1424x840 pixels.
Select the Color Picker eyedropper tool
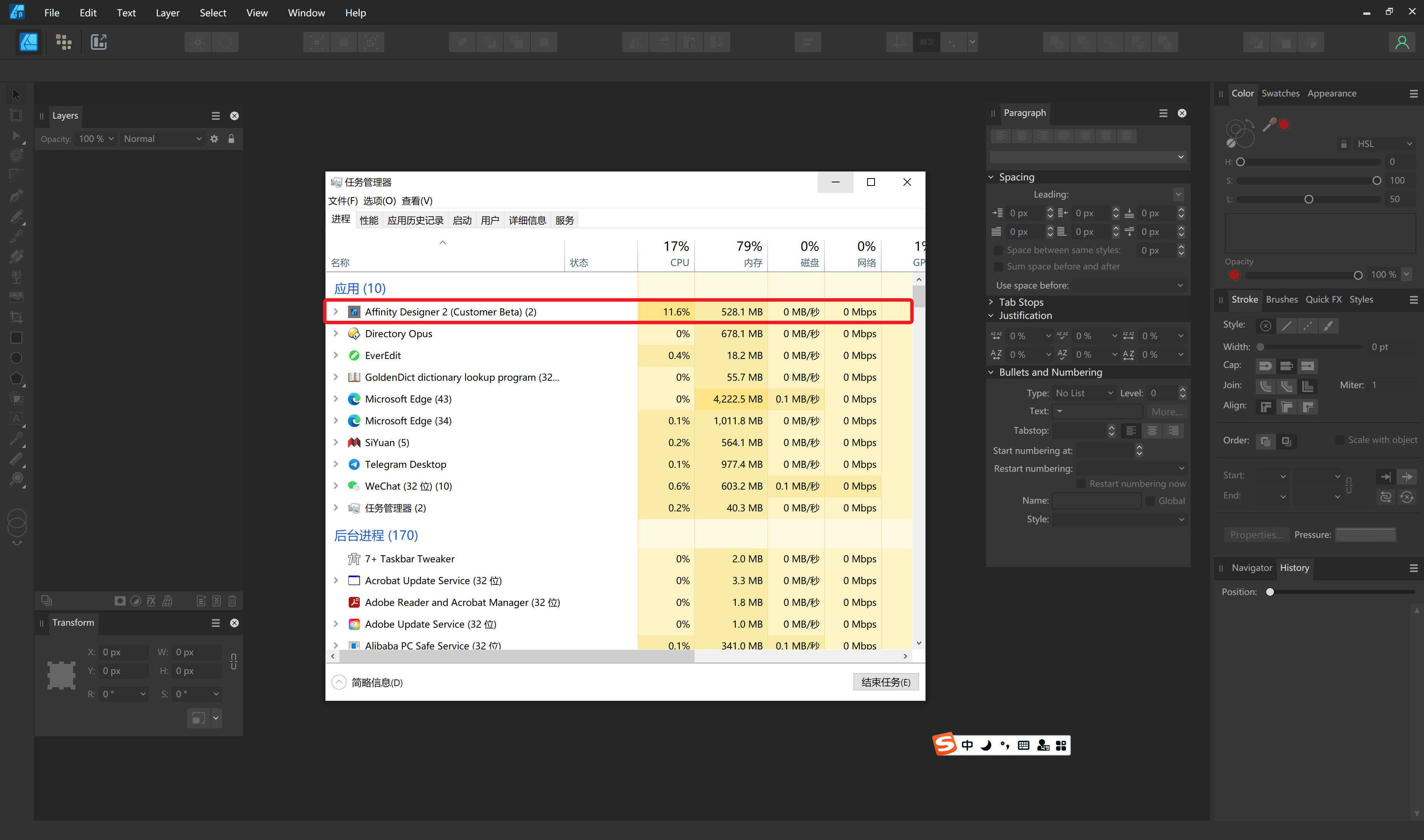(16, 439)
